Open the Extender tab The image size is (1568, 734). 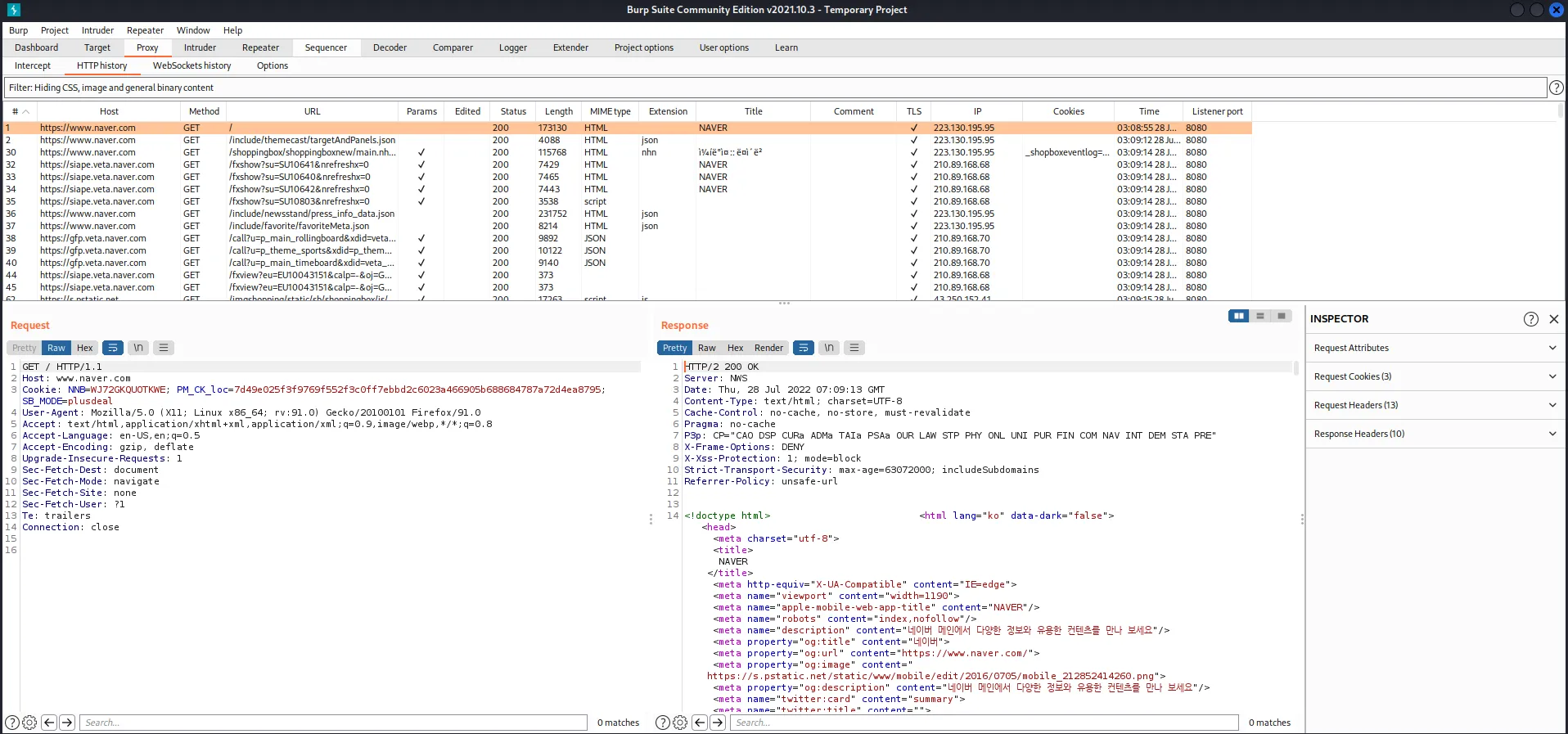click(570, 47)
